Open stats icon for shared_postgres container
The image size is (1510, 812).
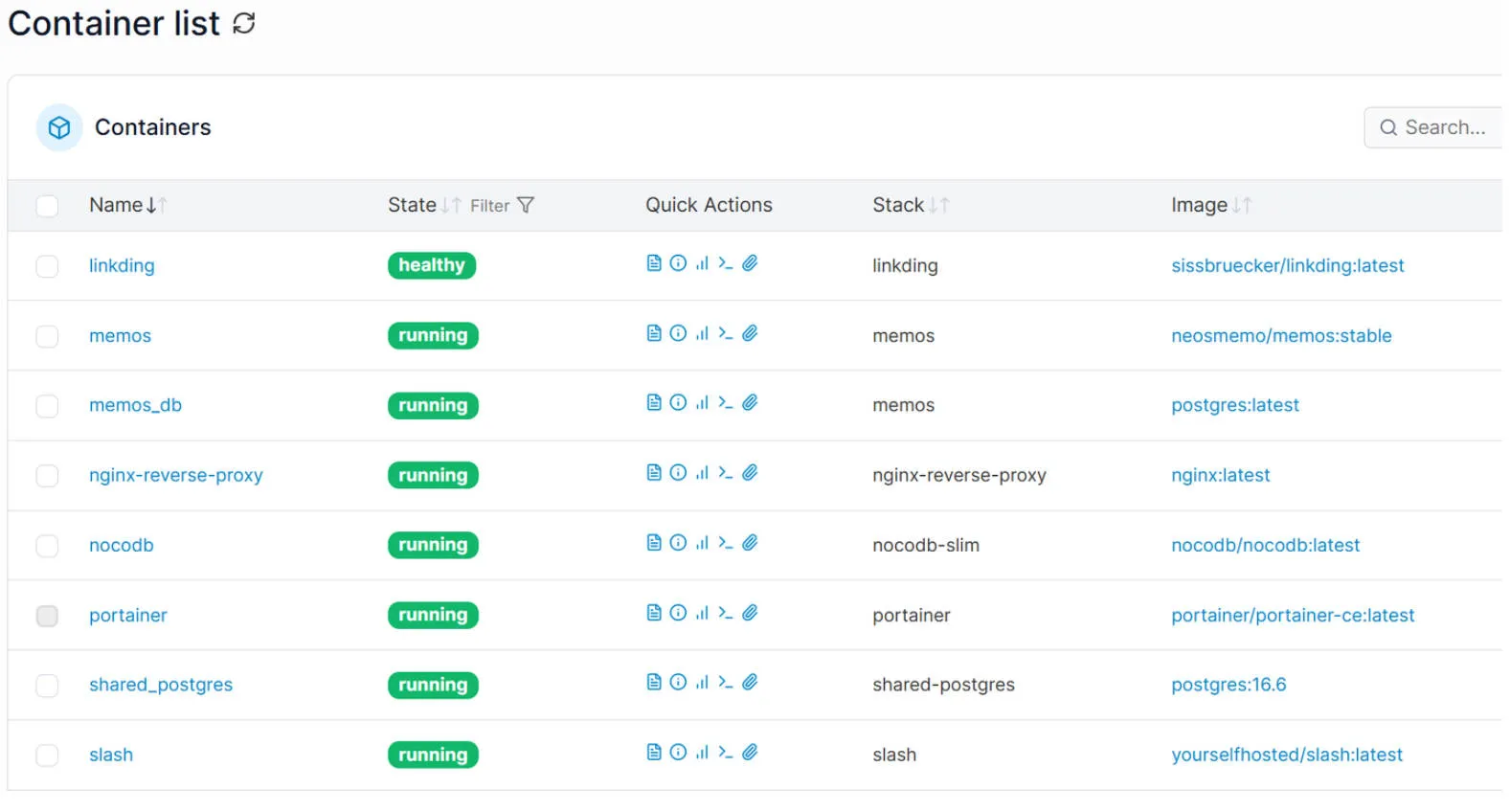click(702, 683)
